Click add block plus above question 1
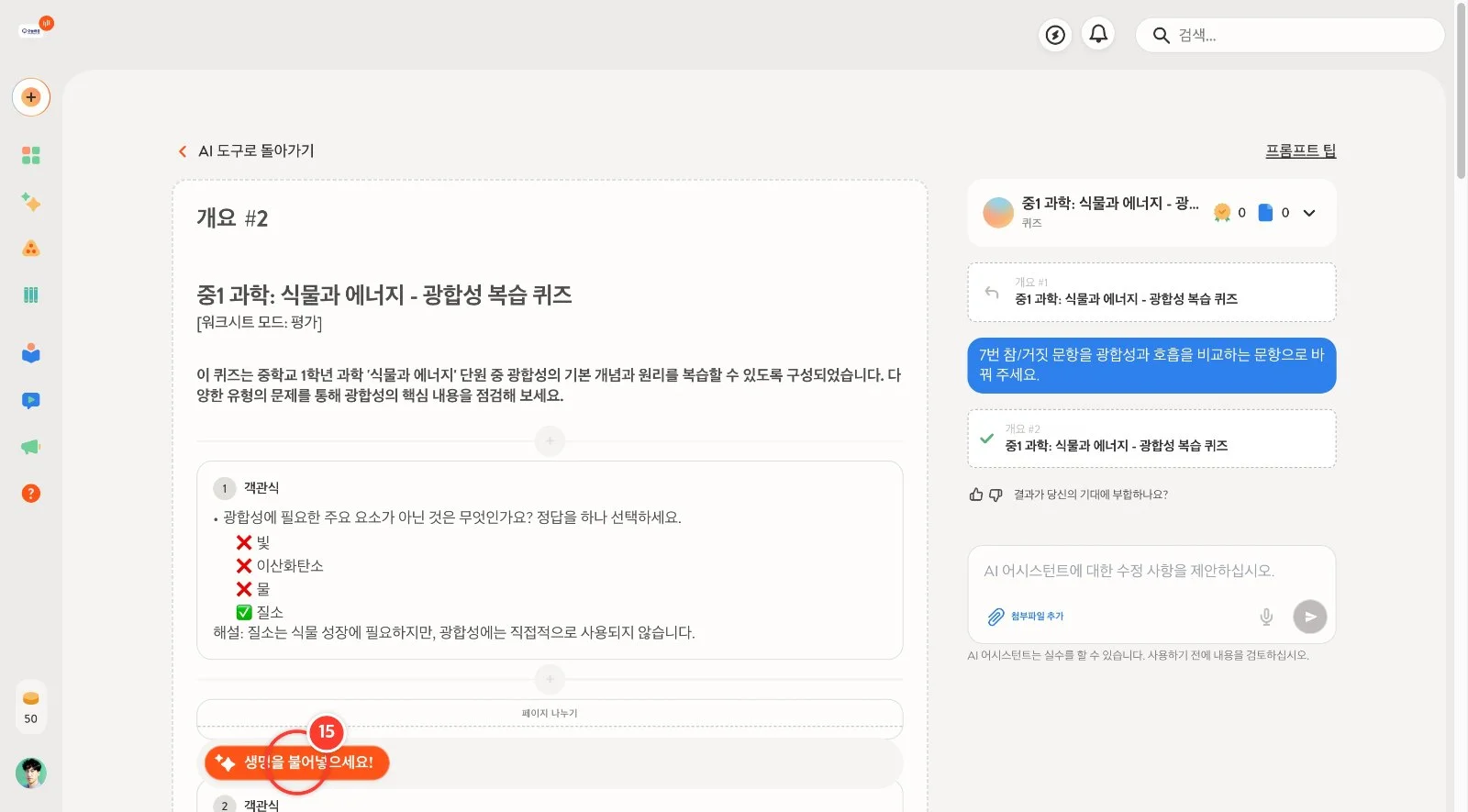This screenshot has height=812, width=1468. click(x=550, y=441)
